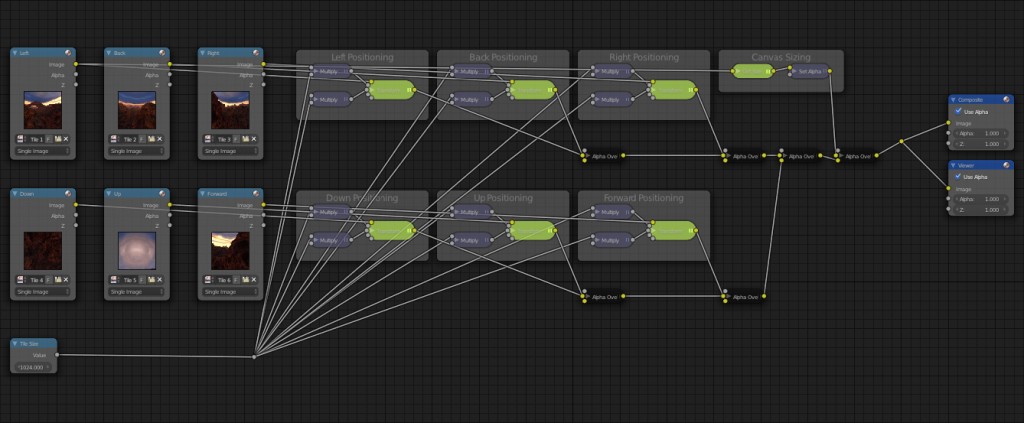The image size is (1024, 423).
Task: Click the image browse icon on Down node
Action: click(x=21, y=280)
